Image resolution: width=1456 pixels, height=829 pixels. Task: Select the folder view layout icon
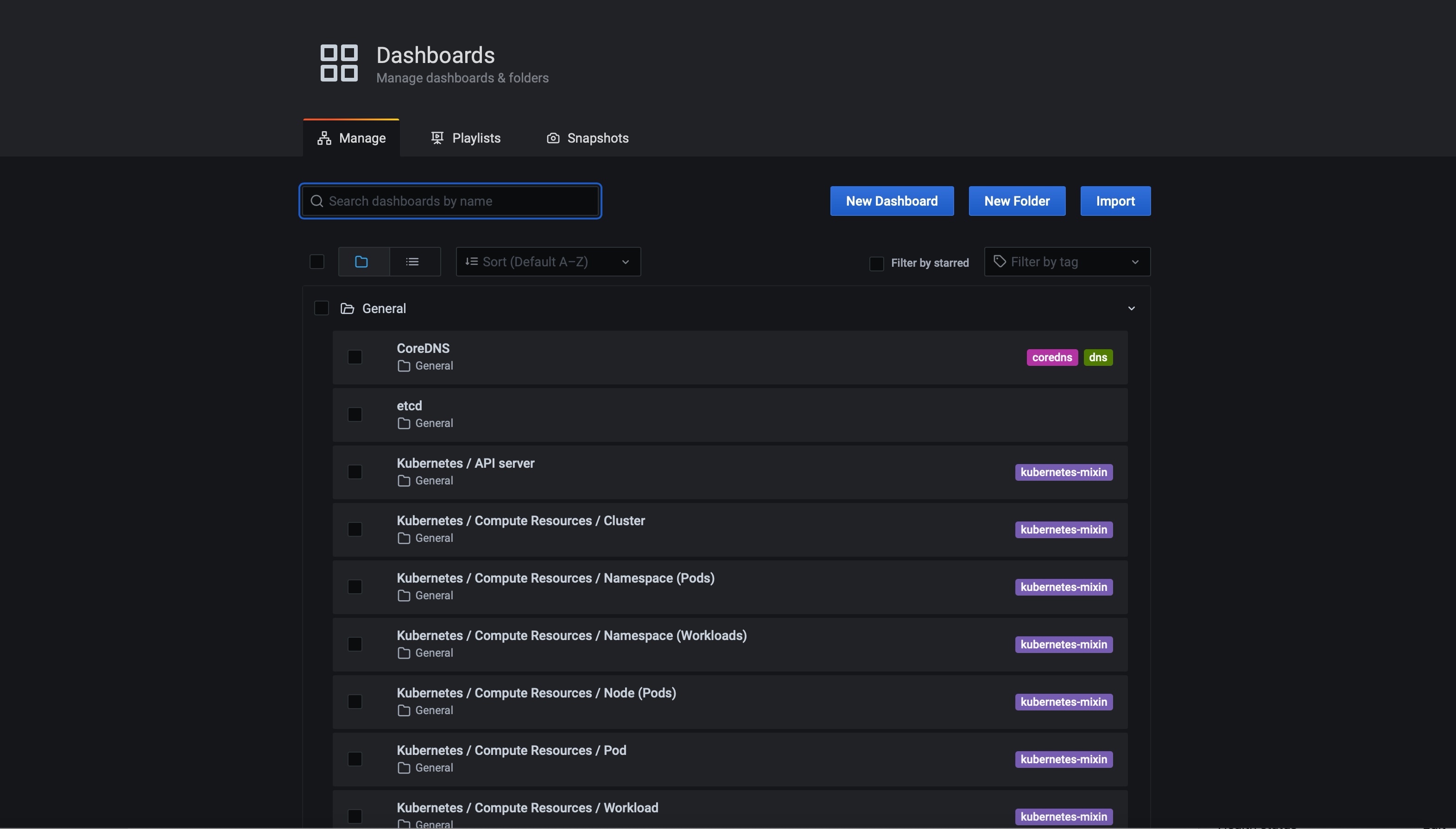click(362, 261)
